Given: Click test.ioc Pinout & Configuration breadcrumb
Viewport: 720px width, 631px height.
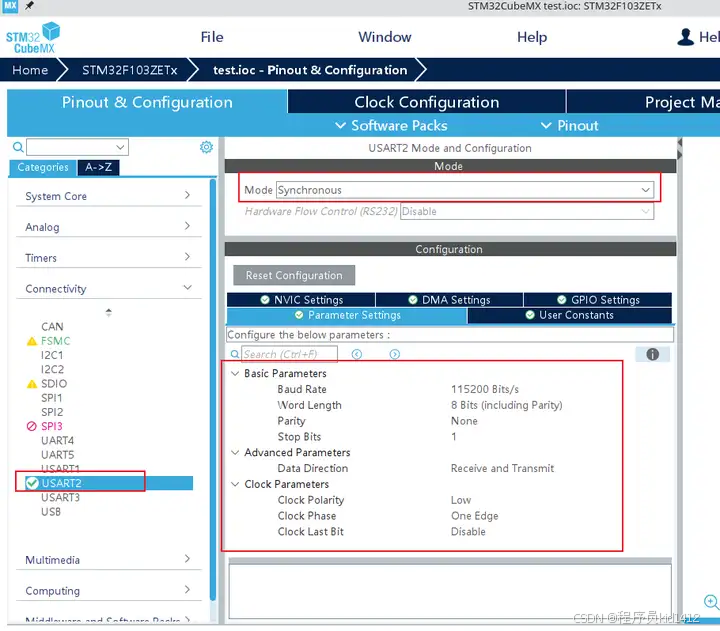Looking at the screenshot, I should [310, 70].
